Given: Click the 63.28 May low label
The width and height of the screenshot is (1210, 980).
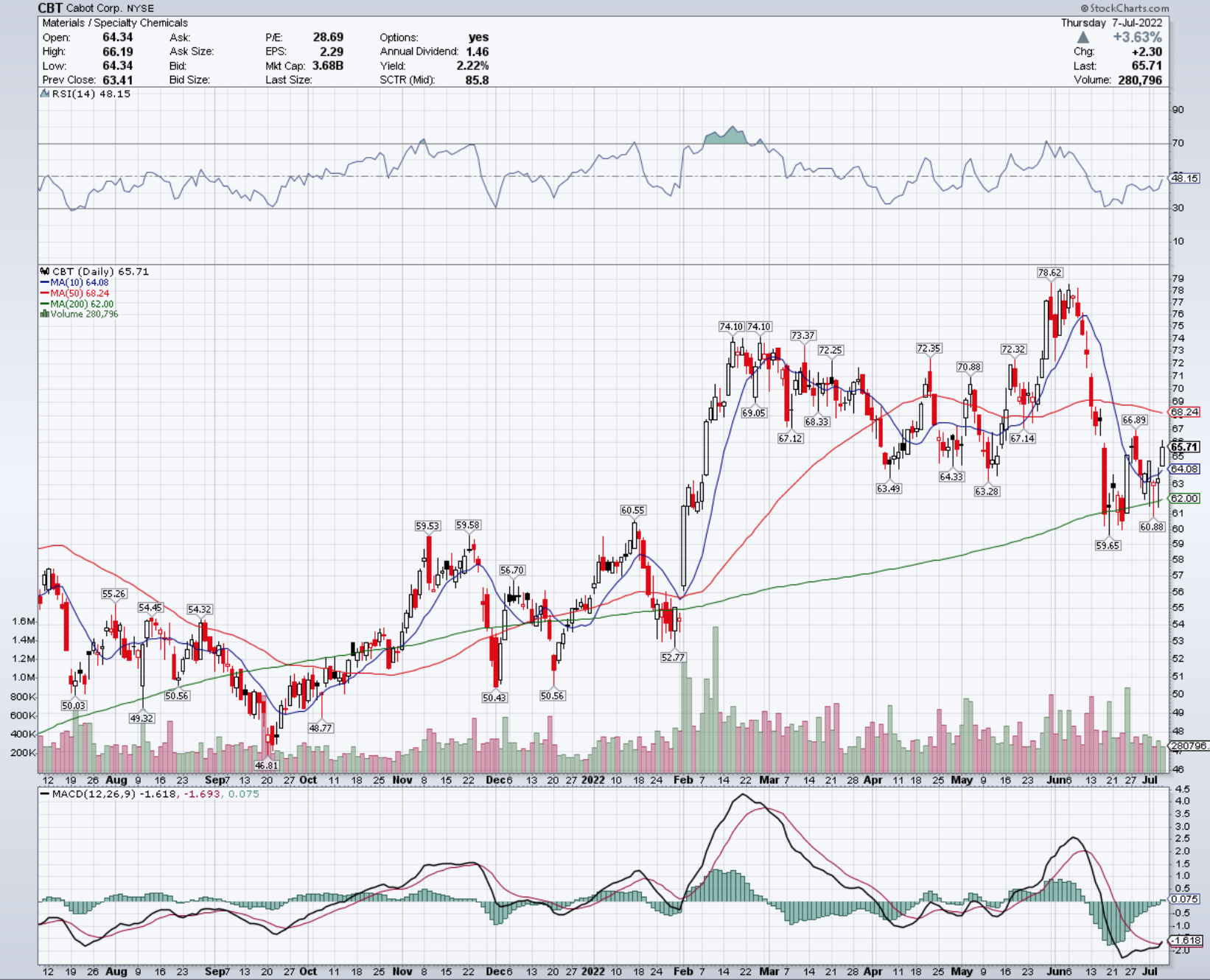Looking at the screenshot, I should coord(987,491).
